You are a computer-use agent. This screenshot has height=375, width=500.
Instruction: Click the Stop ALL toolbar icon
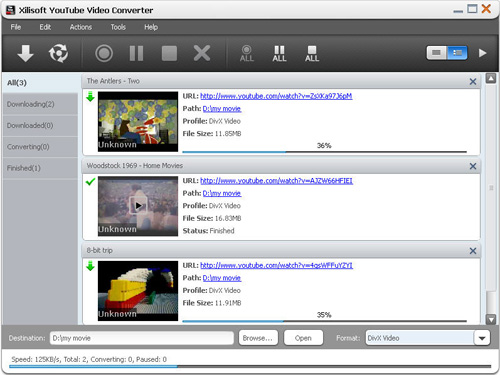tap(312, 53)
